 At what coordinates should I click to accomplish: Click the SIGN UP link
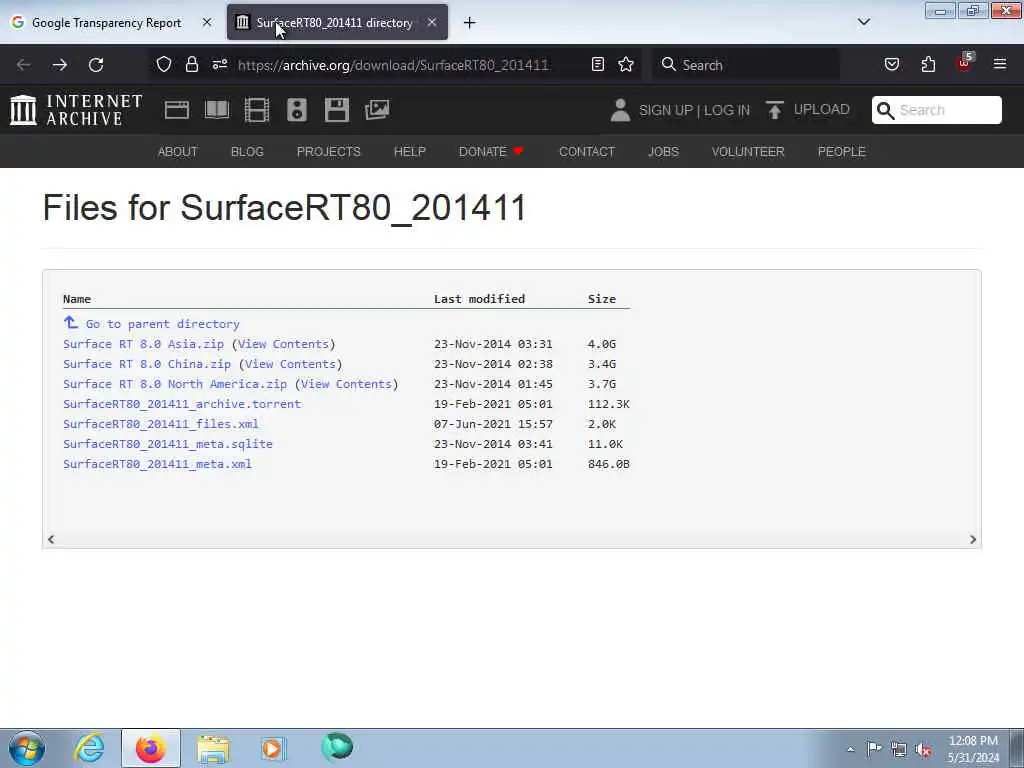[666, 110]
